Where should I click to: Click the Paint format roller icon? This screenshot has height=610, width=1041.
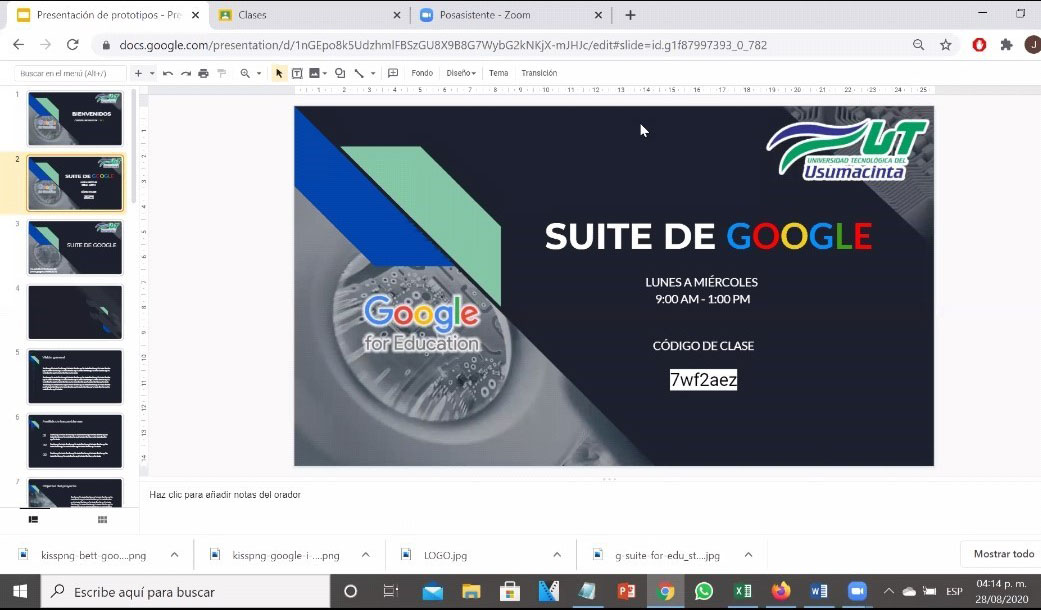[221, 73]
